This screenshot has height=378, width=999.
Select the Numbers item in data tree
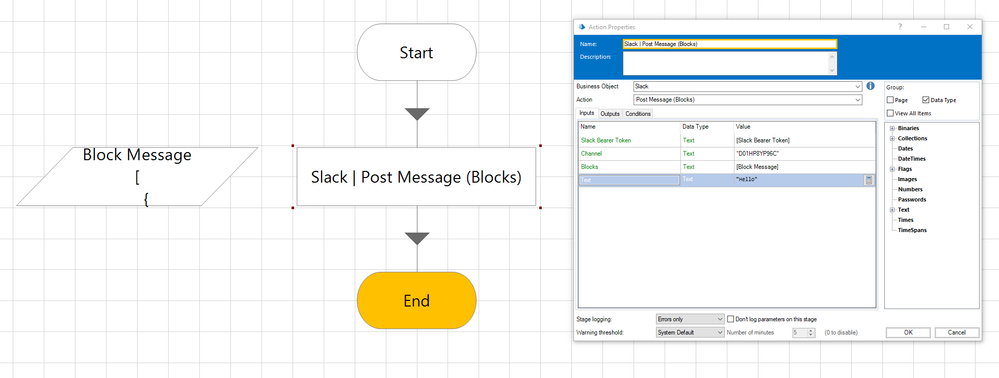(x=910, y=189)
